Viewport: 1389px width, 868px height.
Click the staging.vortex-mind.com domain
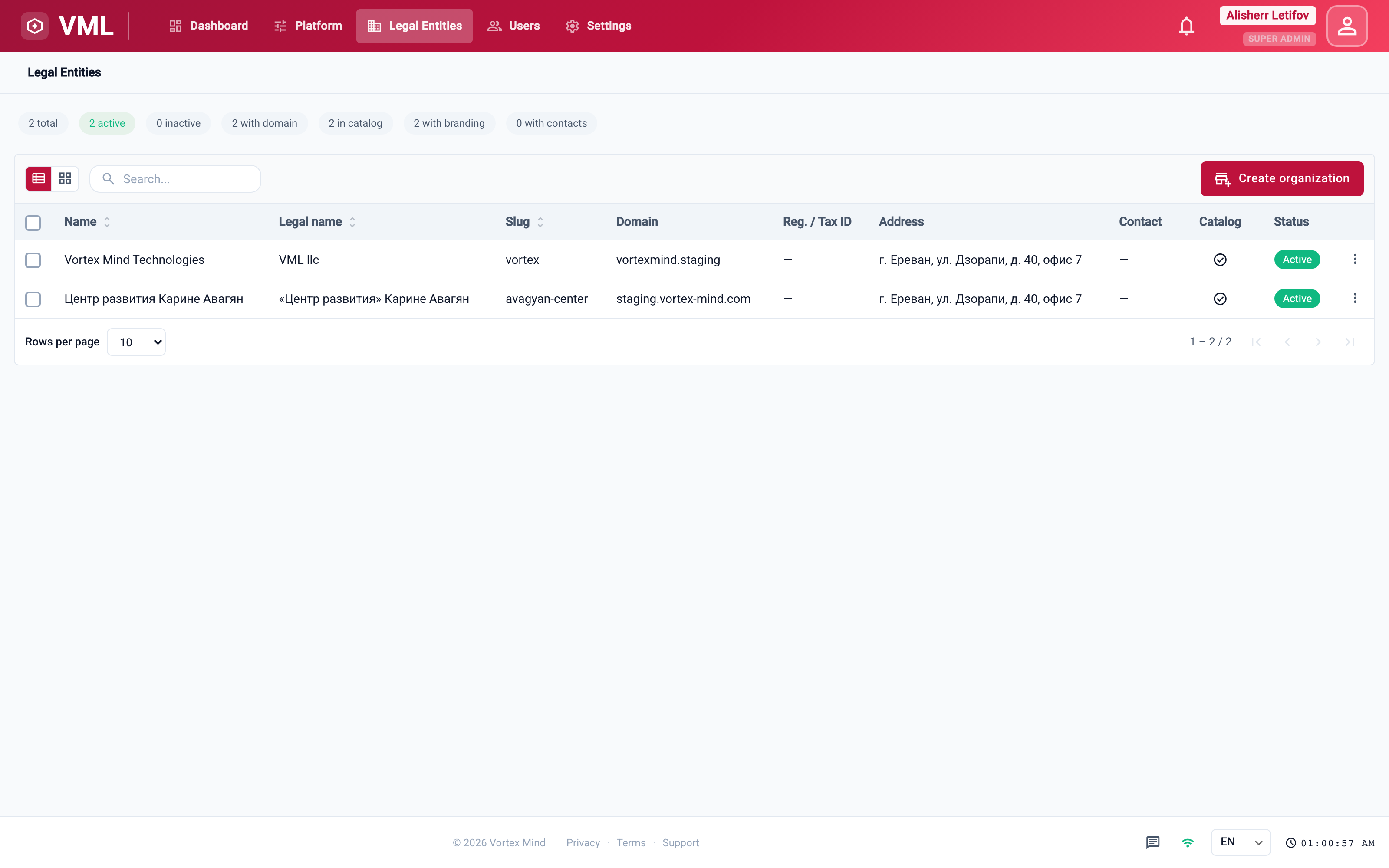click(683, 299)
